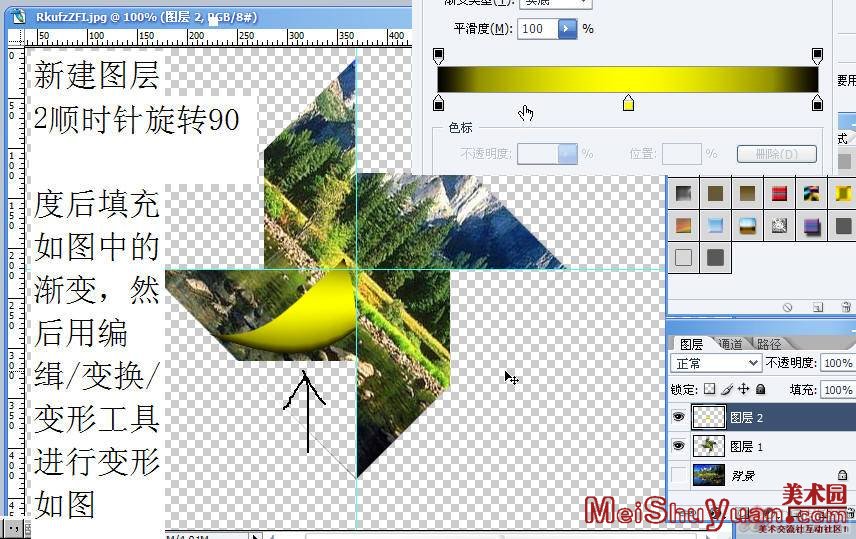Select the left black opacity stop
856x539 pixels.
438,56
